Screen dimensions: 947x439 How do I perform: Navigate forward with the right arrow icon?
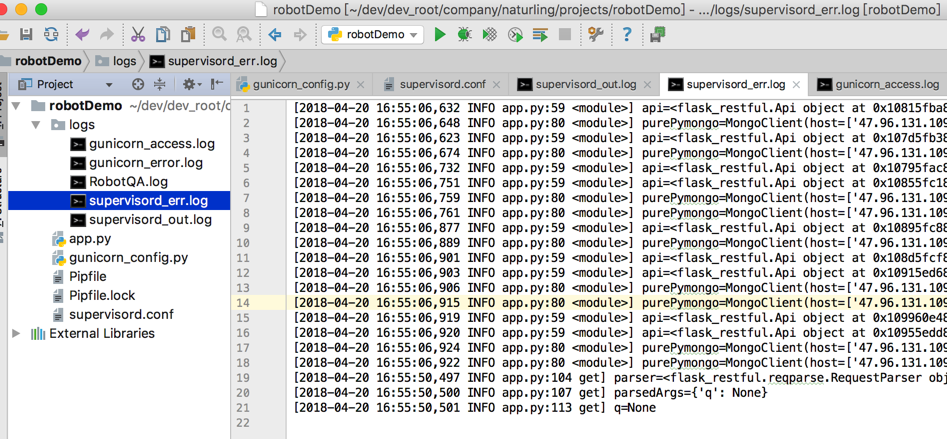tap(300, 34)
